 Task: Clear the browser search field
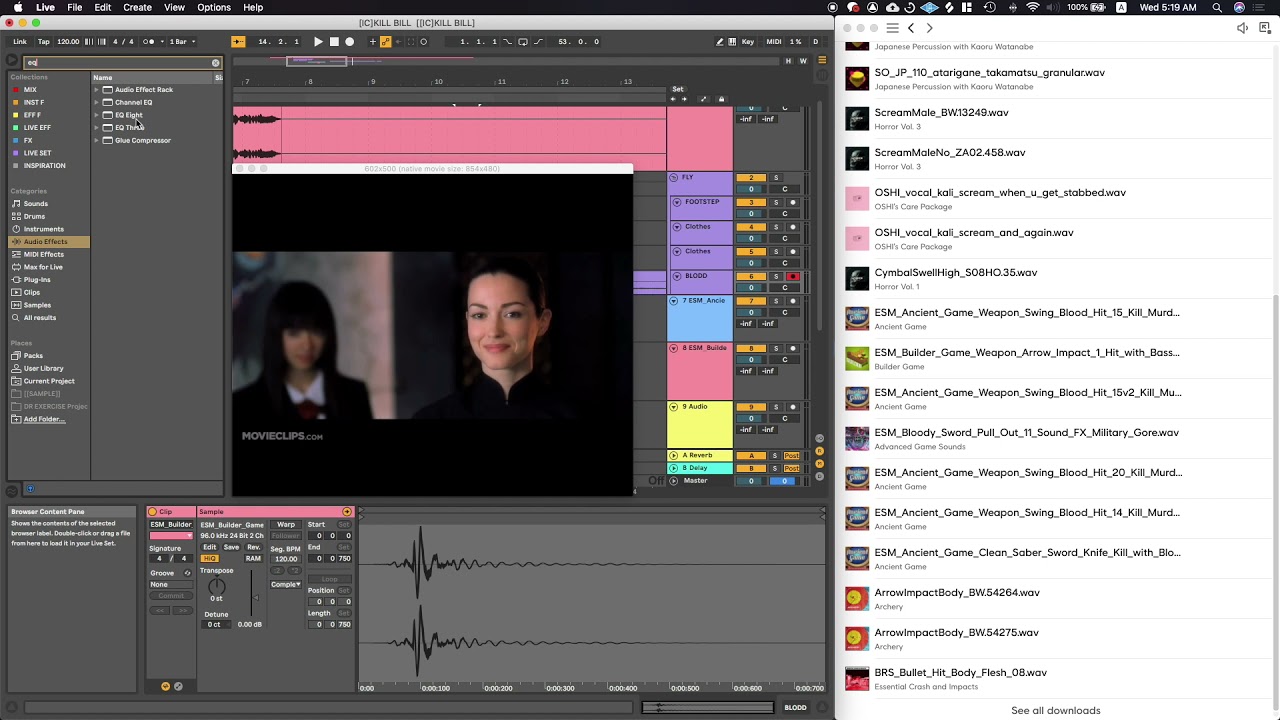(x=215, y=63)
